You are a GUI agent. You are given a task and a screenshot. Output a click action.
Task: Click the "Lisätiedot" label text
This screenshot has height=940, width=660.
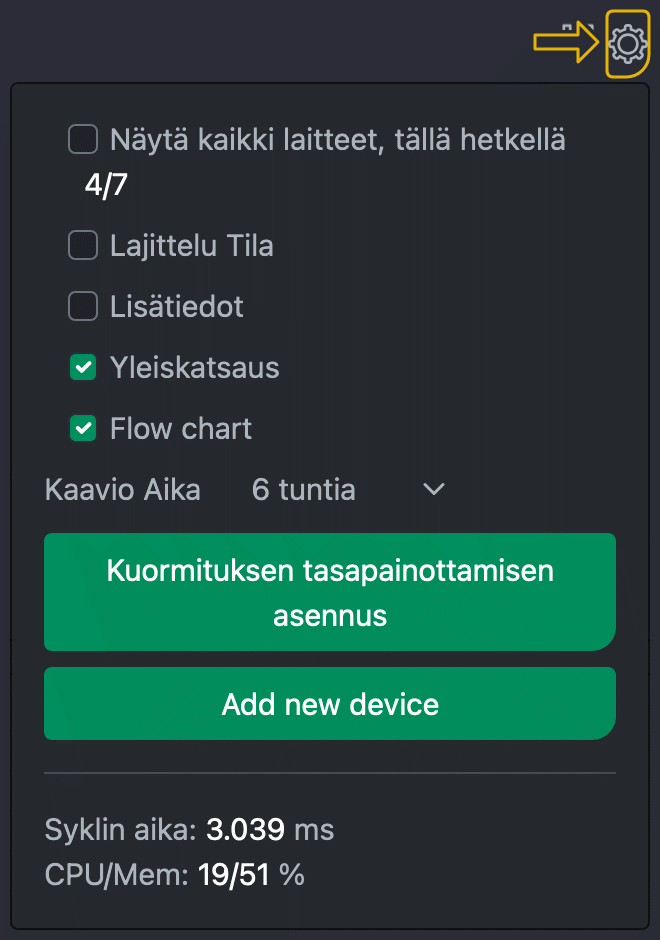click(x=175, y=306)
